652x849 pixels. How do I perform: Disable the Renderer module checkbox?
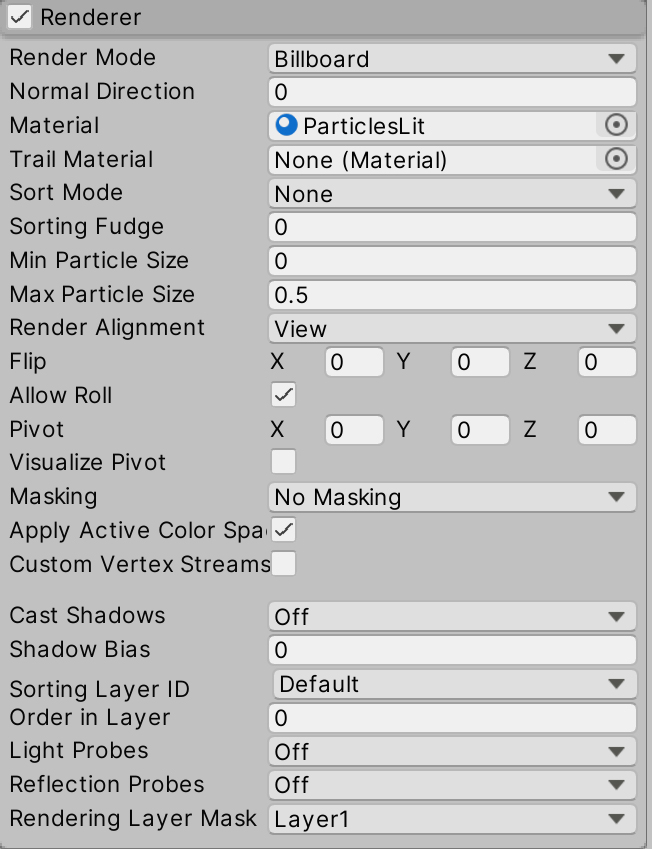[20, 17]
